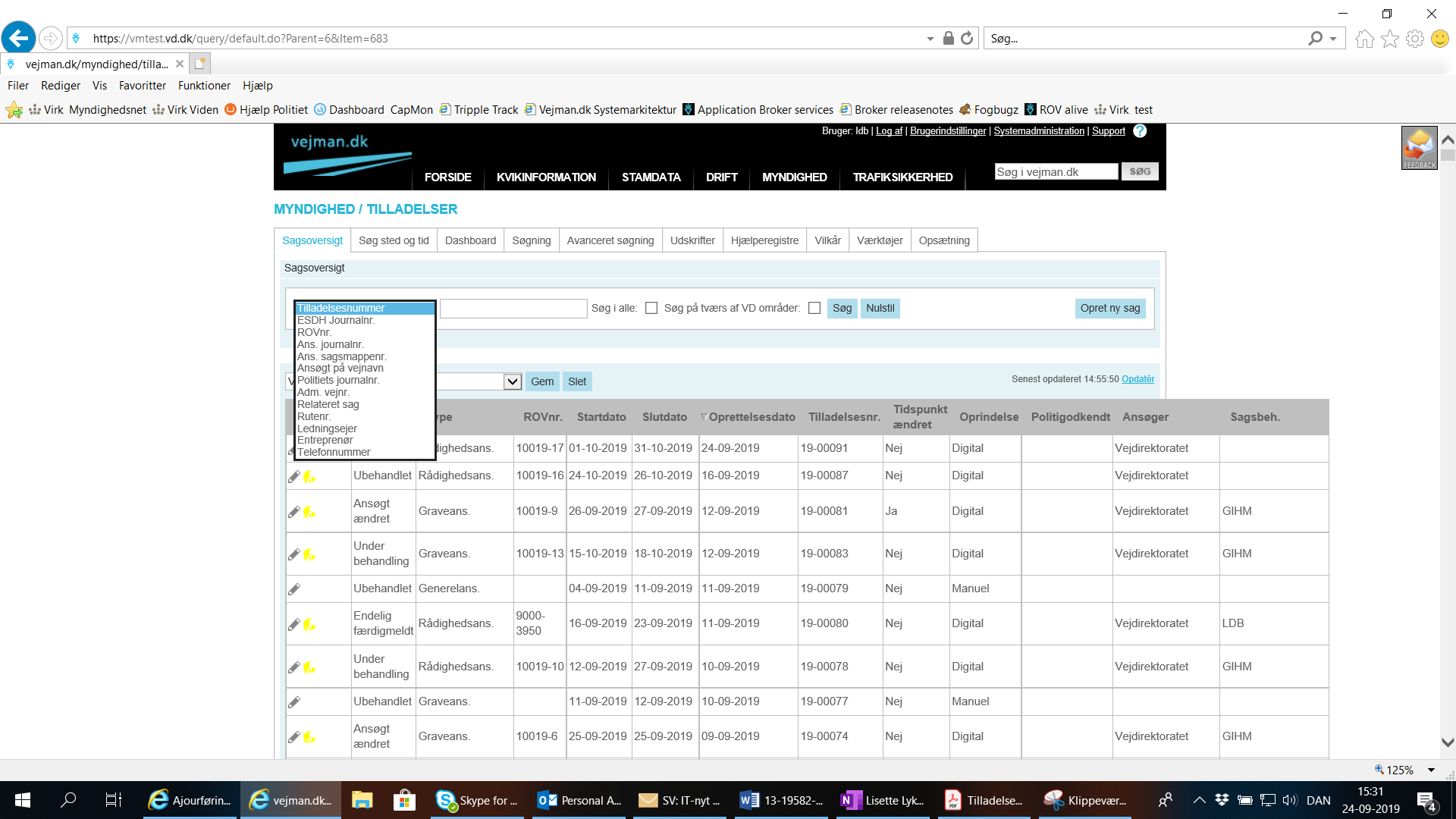The image size is (1456, 819).
Task: Click edit pencil for ROVnr. 10019-16 row
Action: coord(294,477)
